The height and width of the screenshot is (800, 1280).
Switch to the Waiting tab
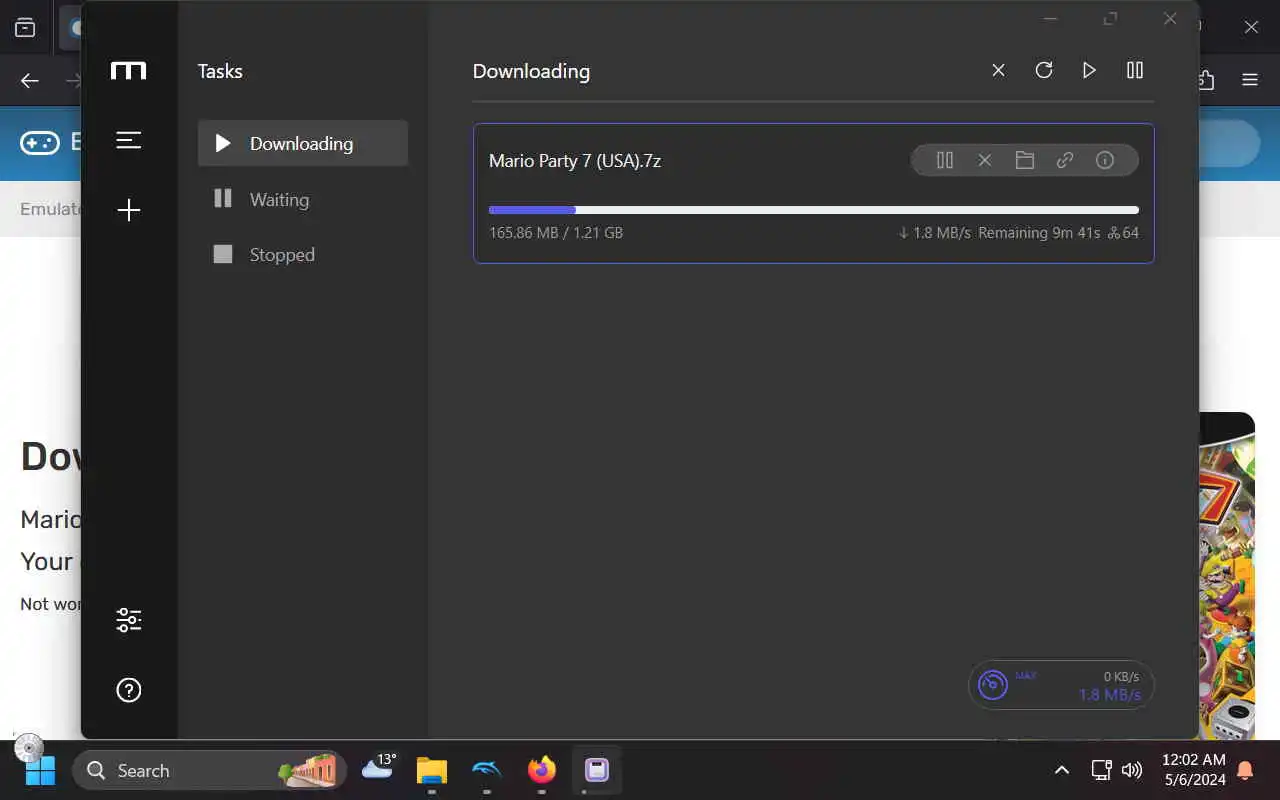(303, 199)
